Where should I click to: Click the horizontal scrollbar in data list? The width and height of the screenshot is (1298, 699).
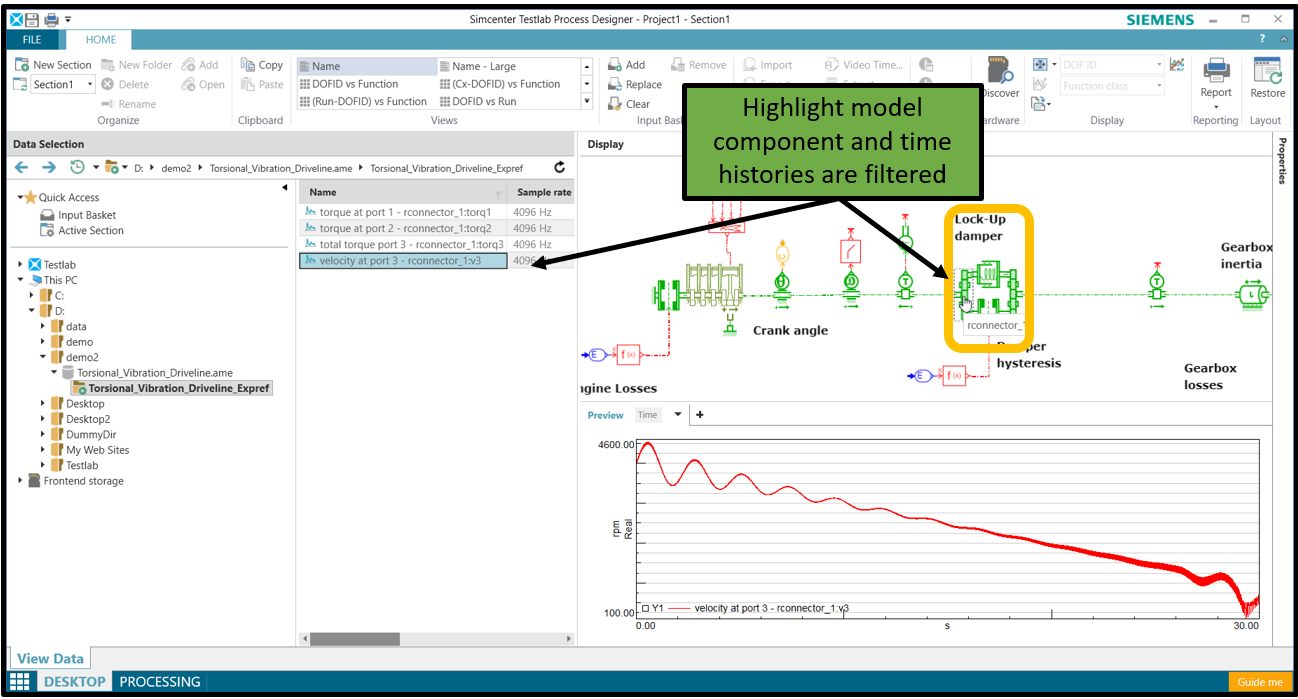pyautogui.click(x=355, y=639)
